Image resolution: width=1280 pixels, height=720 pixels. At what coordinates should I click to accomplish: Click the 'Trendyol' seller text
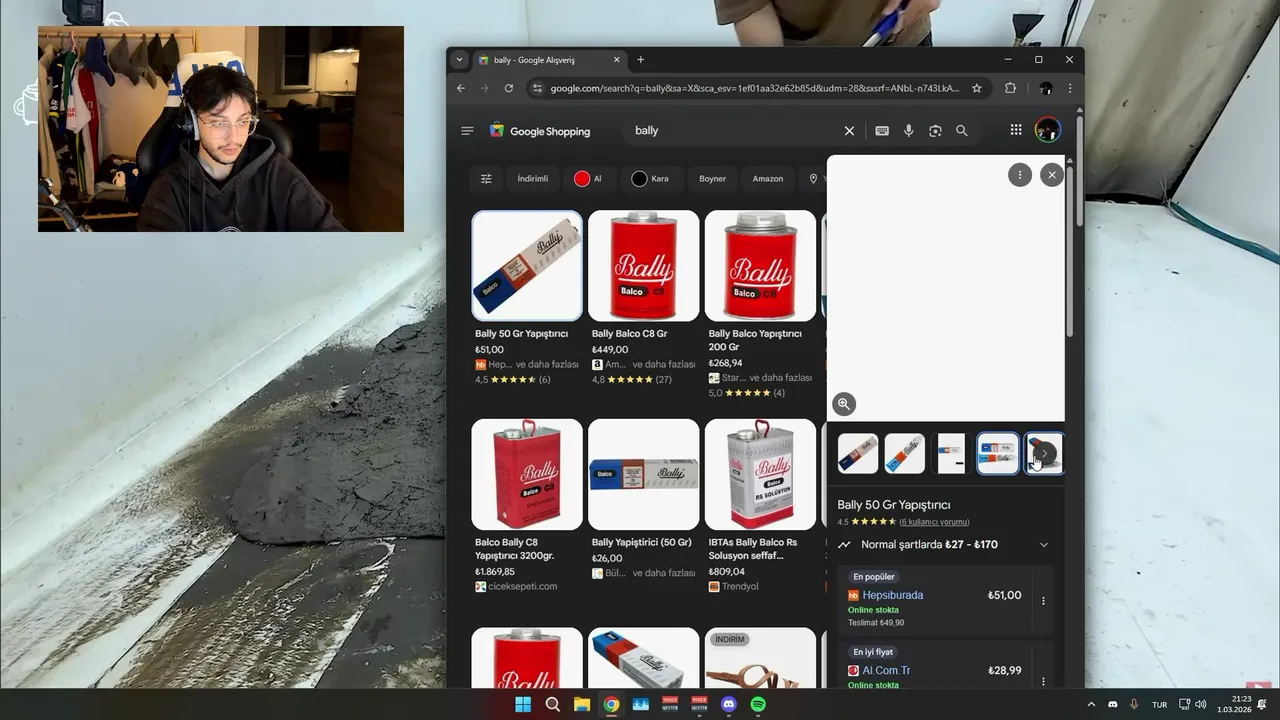coord(740,586)
